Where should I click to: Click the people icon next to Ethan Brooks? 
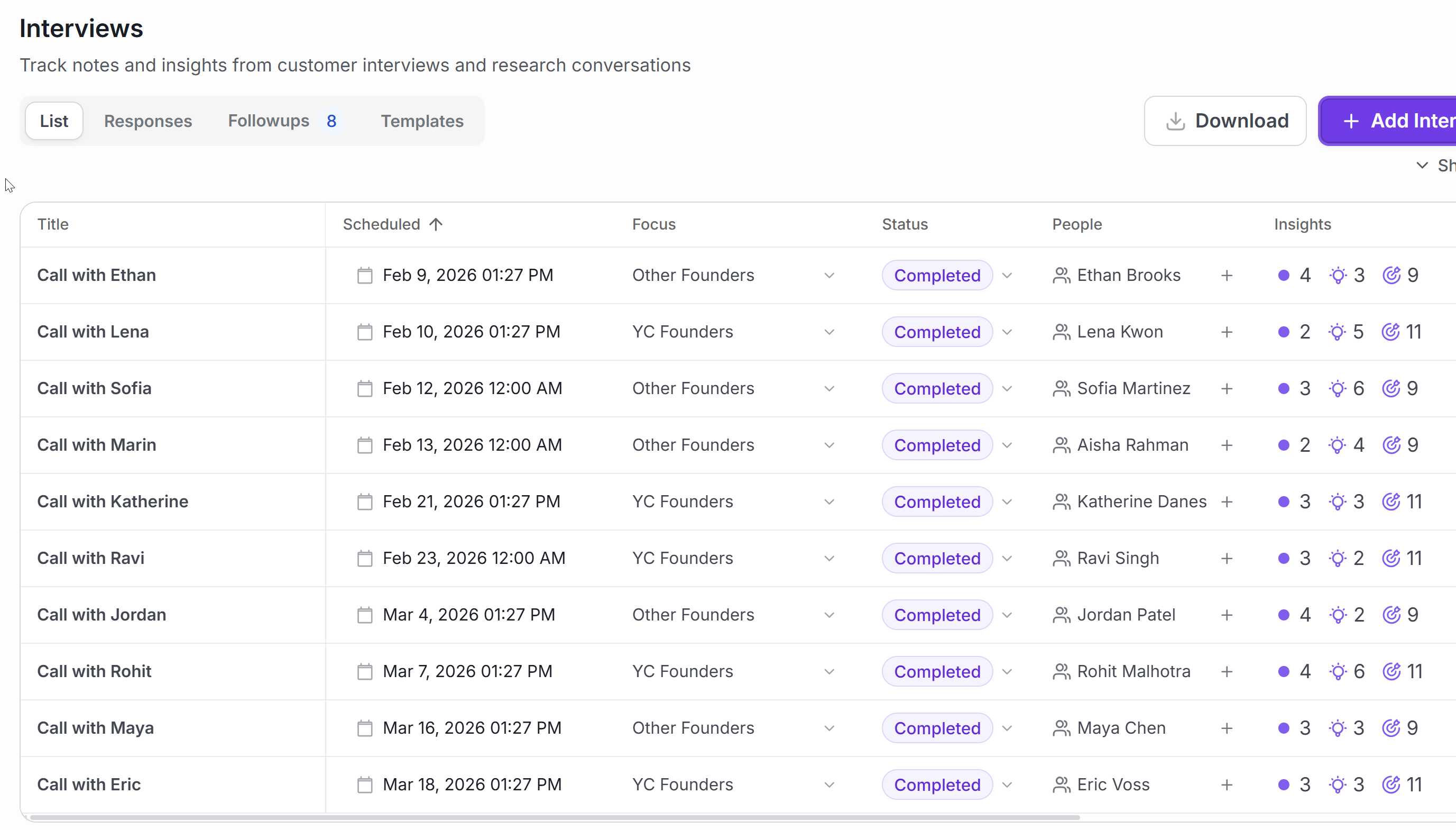click(x=1061, y=275)
